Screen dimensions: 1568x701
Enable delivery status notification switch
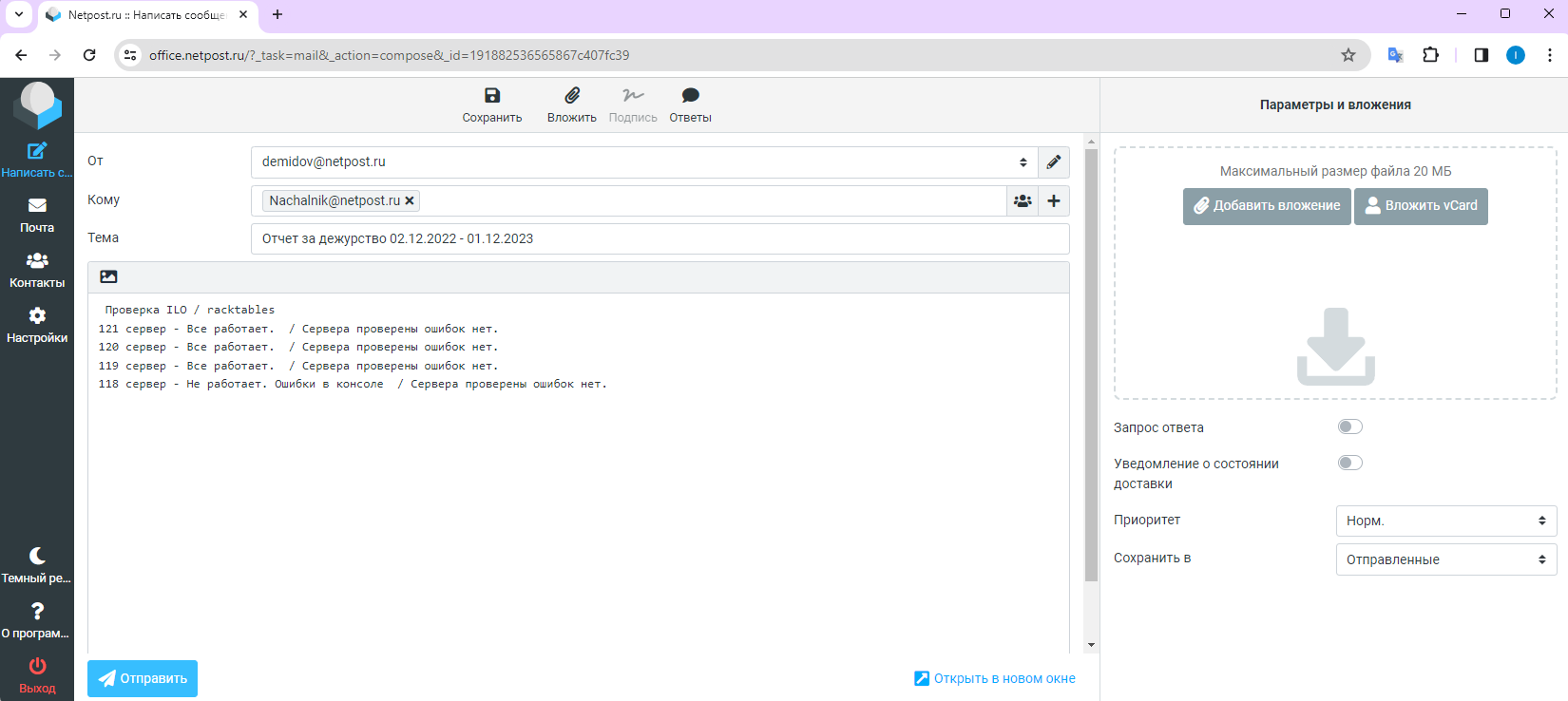(x=1349, y=464)
